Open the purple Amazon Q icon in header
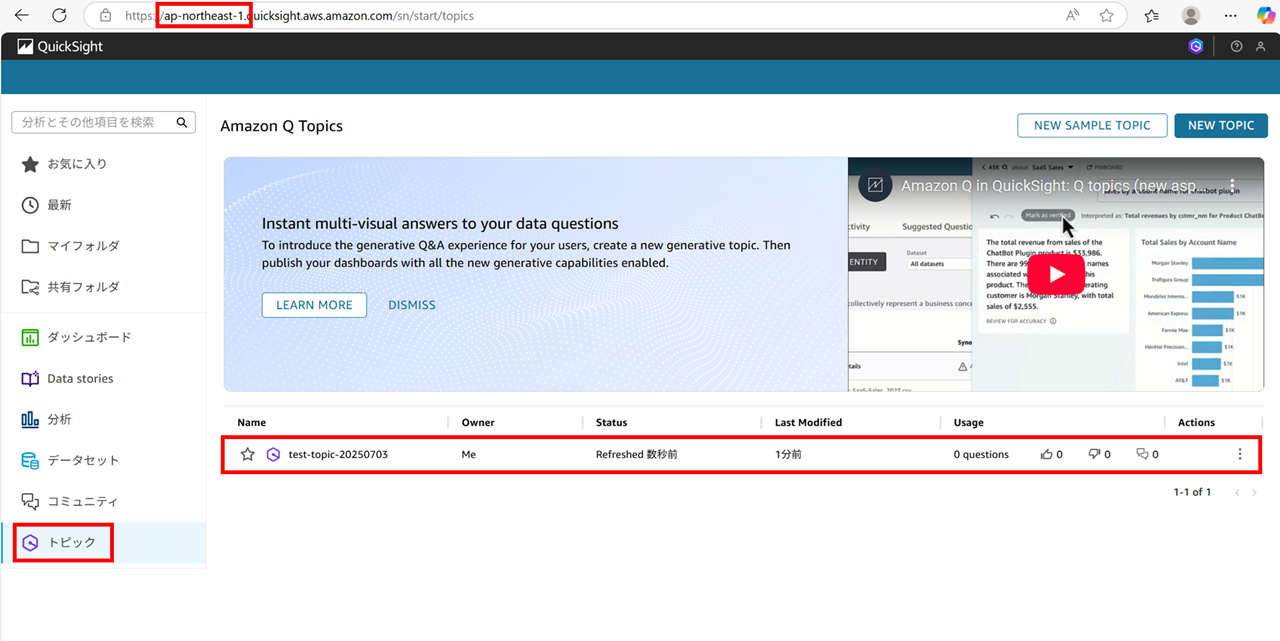The height and width of the screenshot is (641, 1280). pos(1196,46)
